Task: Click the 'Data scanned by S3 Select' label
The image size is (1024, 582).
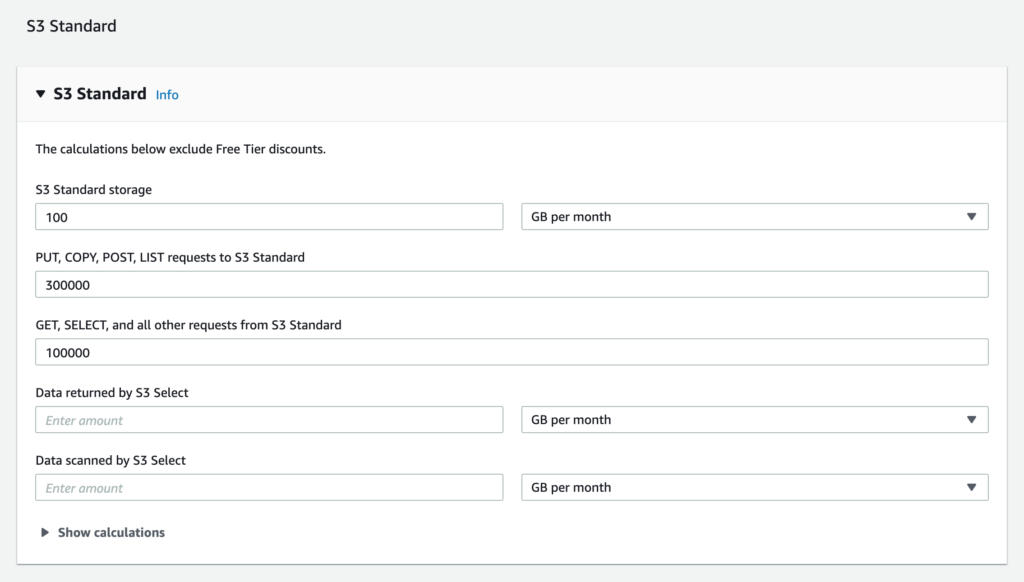Action: tap(110, 461)
